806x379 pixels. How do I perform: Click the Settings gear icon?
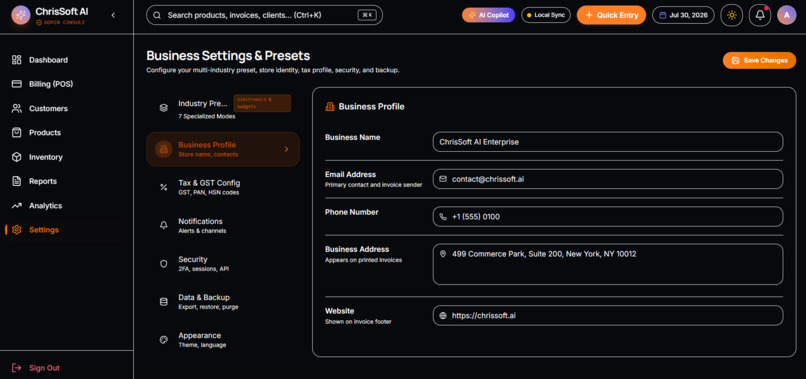coord(16,230)
